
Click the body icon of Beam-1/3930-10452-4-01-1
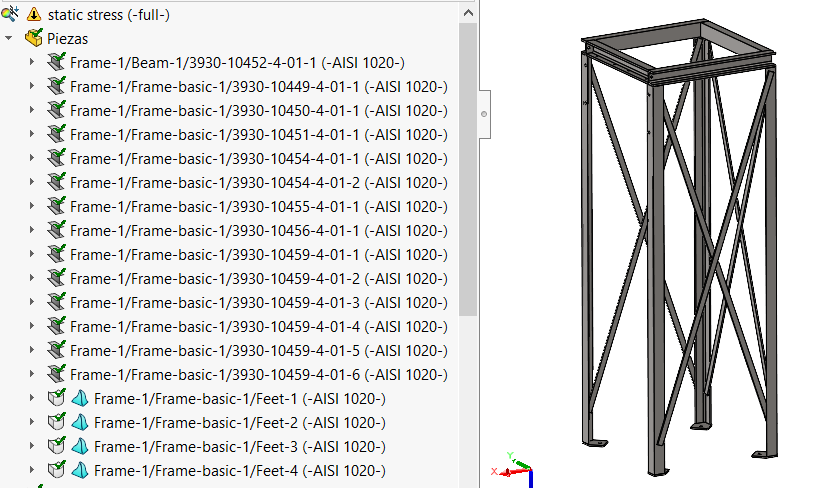click(56, 62)
